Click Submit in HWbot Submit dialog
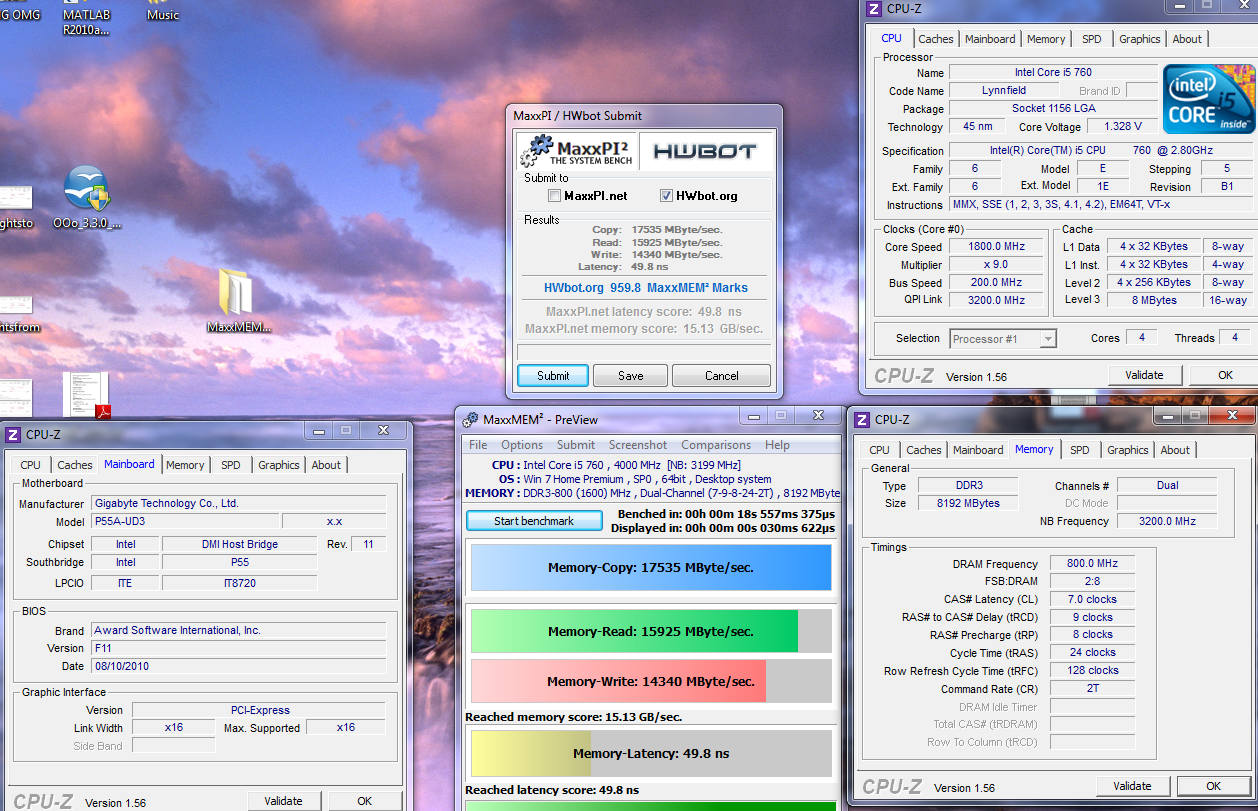1258x811 pixels. click(x=553, y=376)
